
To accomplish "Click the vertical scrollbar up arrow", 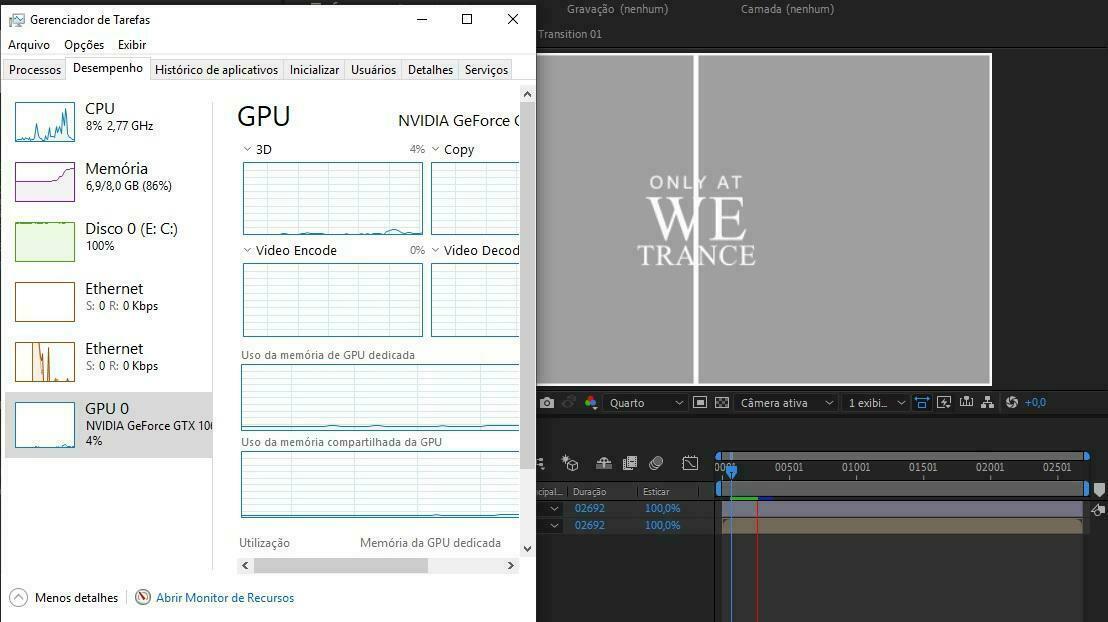I will point(527,94).
